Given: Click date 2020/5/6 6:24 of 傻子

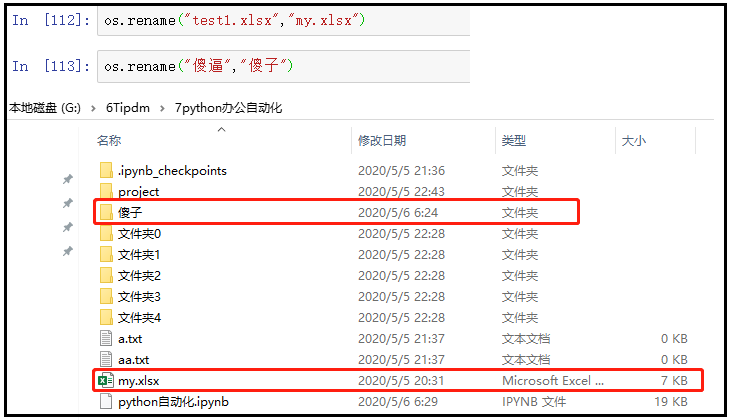Looking at the screenshot, I should [398, 212].
